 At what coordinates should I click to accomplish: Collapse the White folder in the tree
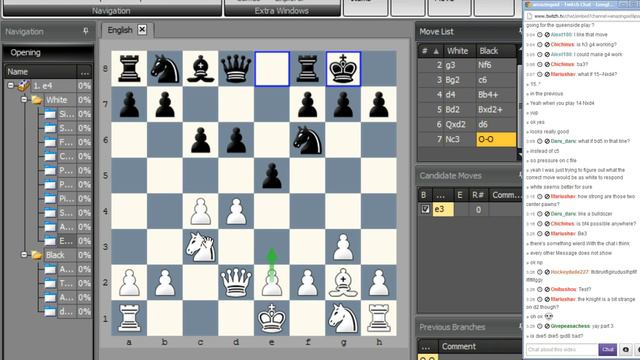click(24, 100)
